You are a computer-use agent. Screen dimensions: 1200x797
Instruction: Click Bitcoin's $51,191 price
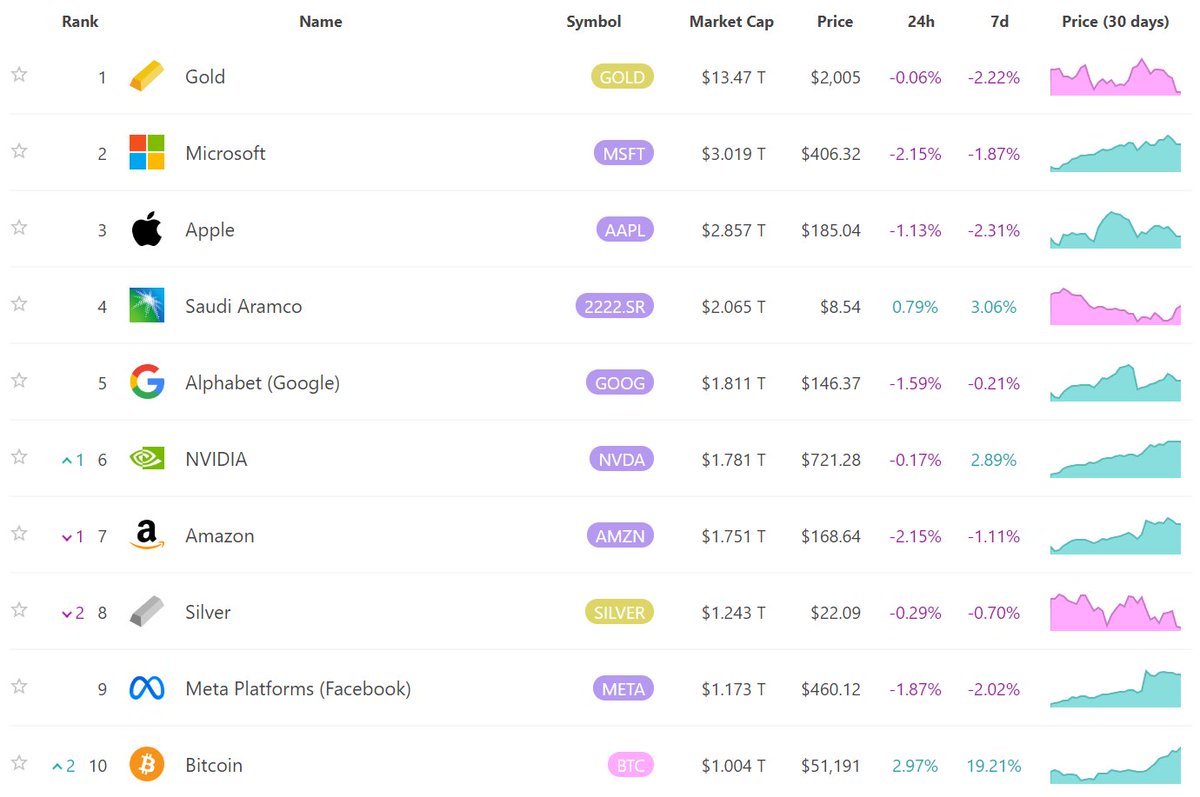pos(830,766)
